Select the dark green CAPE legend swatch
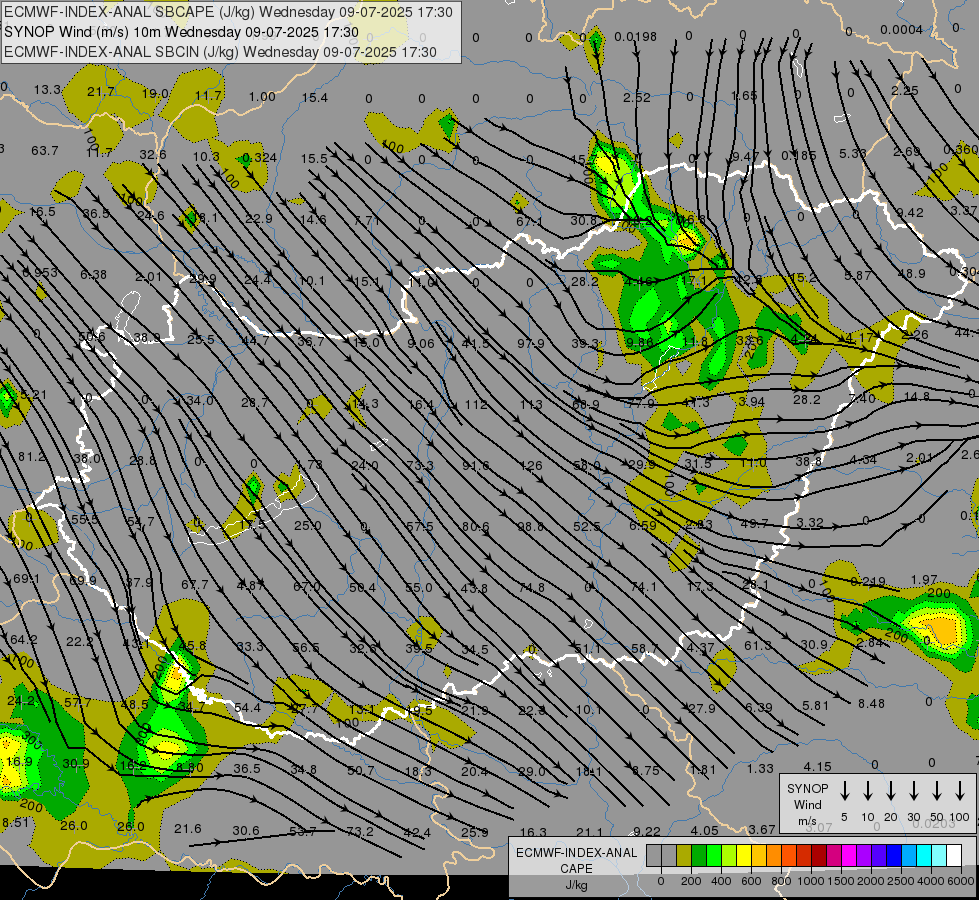This screenshot has height=900, width=979. pos(699,856)
